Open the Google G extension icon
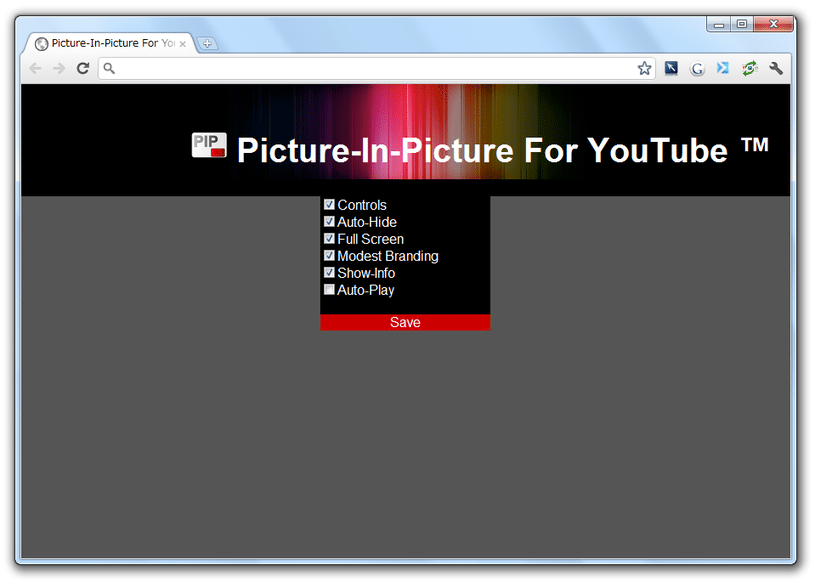This screenshot has width=815, height=582. coord(697,69)
